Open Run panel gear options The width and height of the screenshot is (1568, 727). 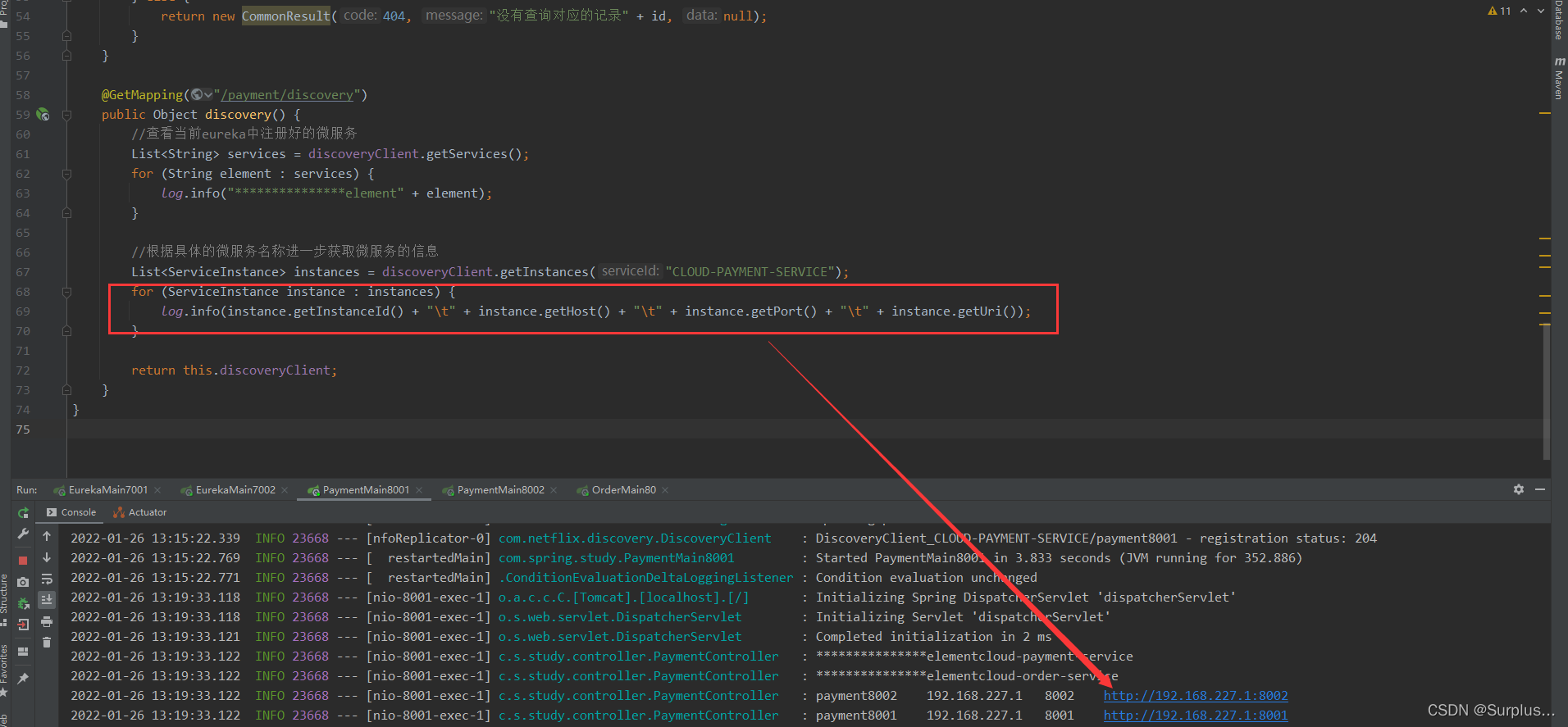click(x=1519, y=489)
